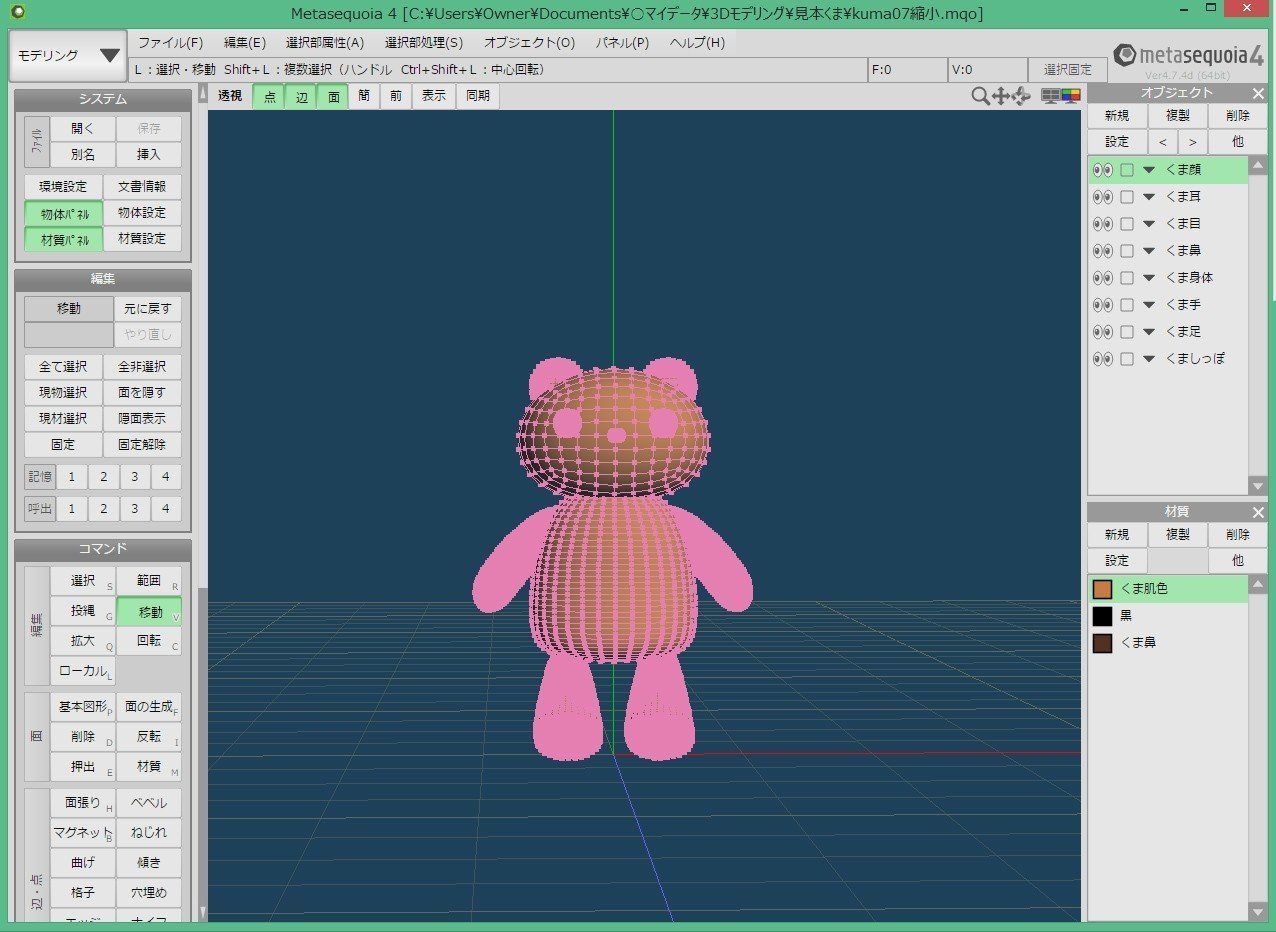
Task: Click the 全て選択 select all button
Action: point(64,367)
